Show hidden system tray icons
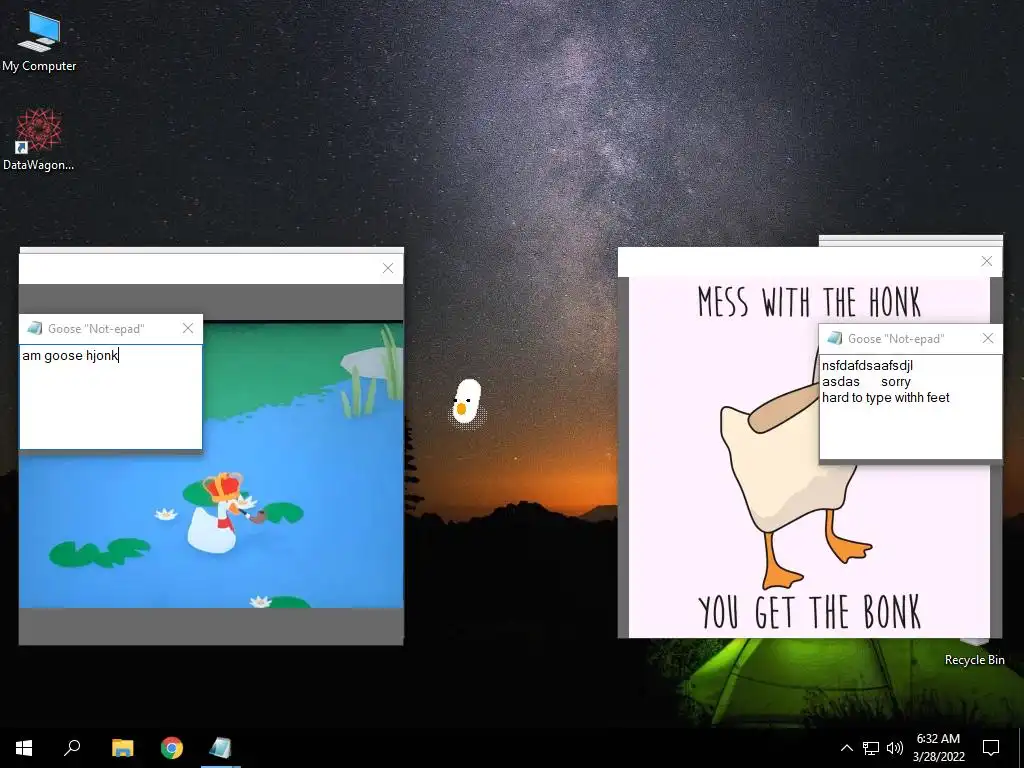 pyautogui.click(x=846, y=748)
